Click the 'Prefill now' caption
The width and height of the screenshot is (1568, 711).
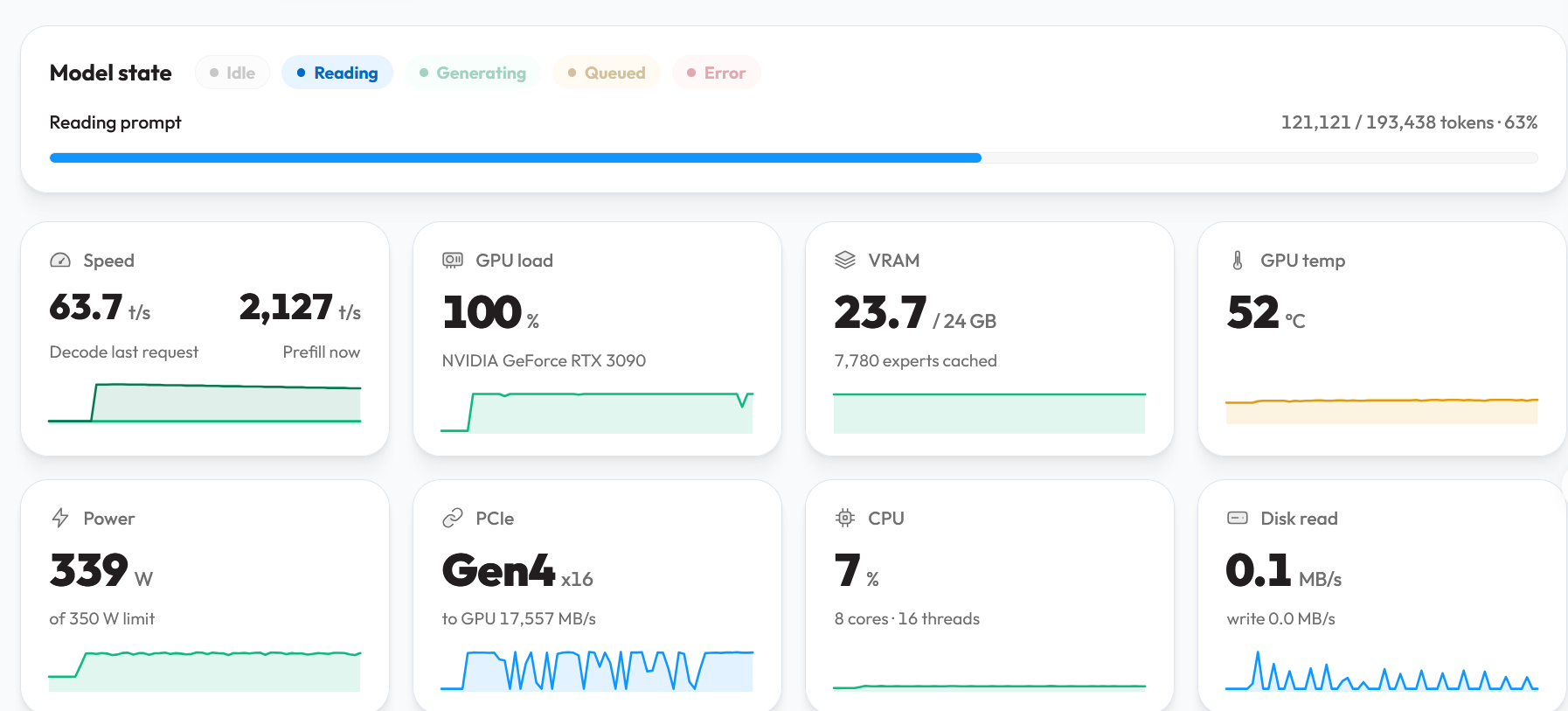click(322, 352)
